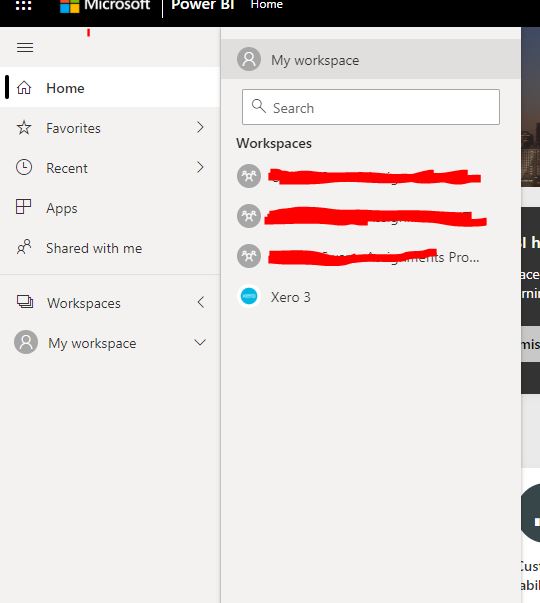Click the Home house icon
540x603 pixels.
tap(24, 88)
